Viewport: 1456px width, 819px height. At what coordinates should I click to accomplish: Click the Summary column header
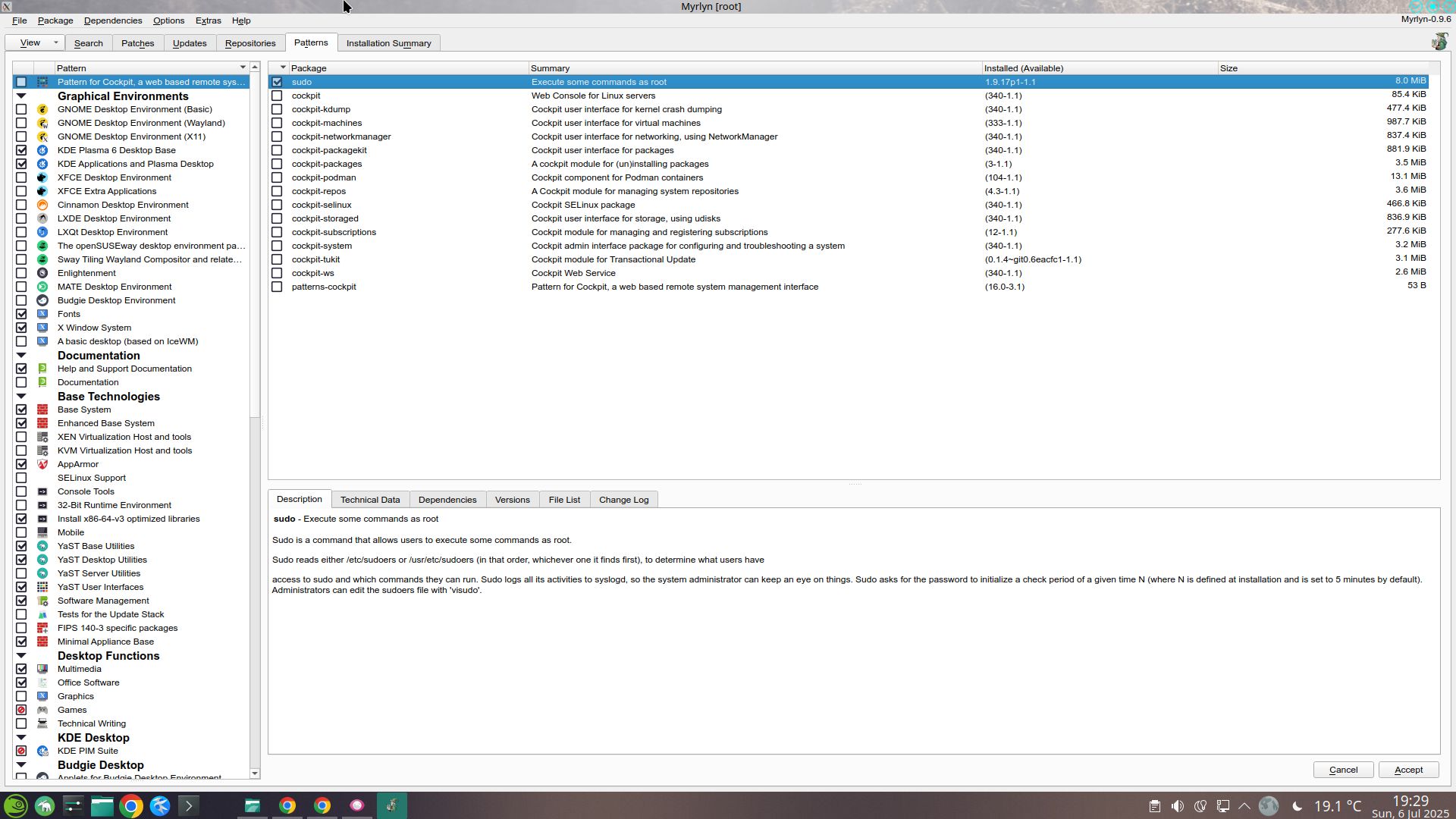(755, 68)
